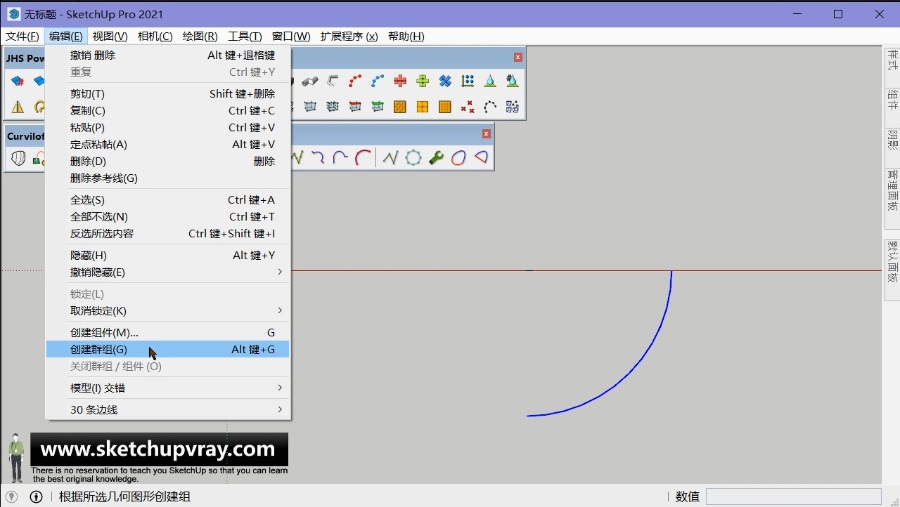
Task: Click the yellow mirror triangle icon
Action: coord(18,106)
